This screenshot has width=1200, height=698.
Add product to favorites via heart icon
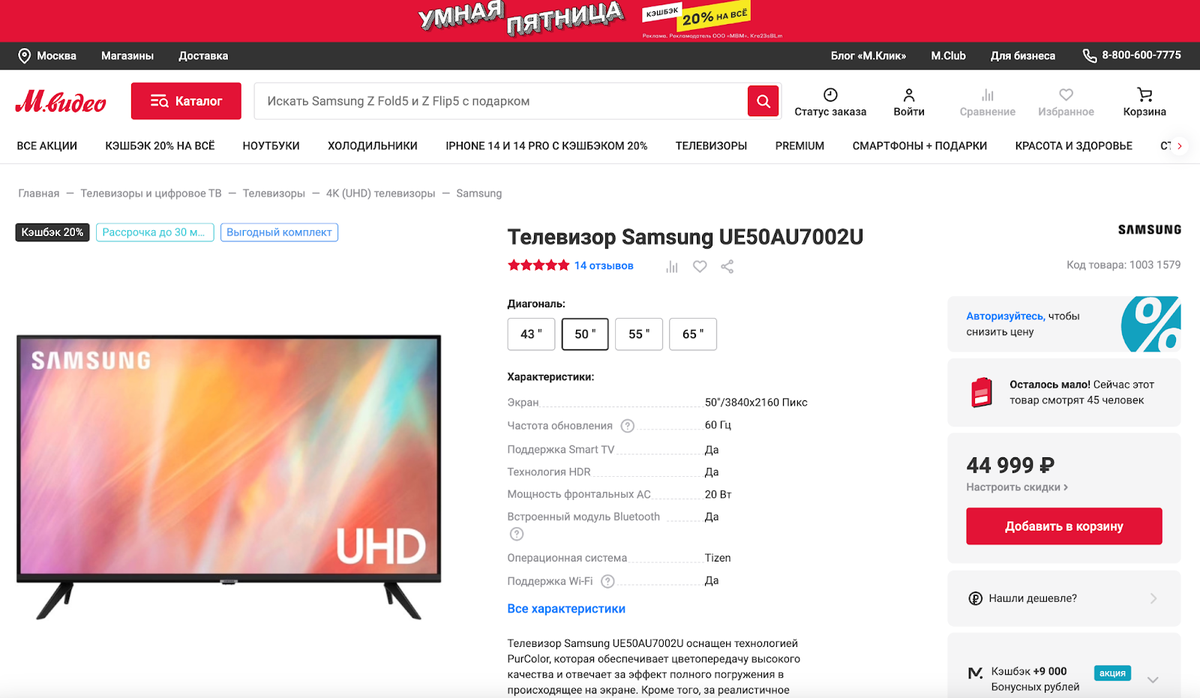click(x=700, y=266)
